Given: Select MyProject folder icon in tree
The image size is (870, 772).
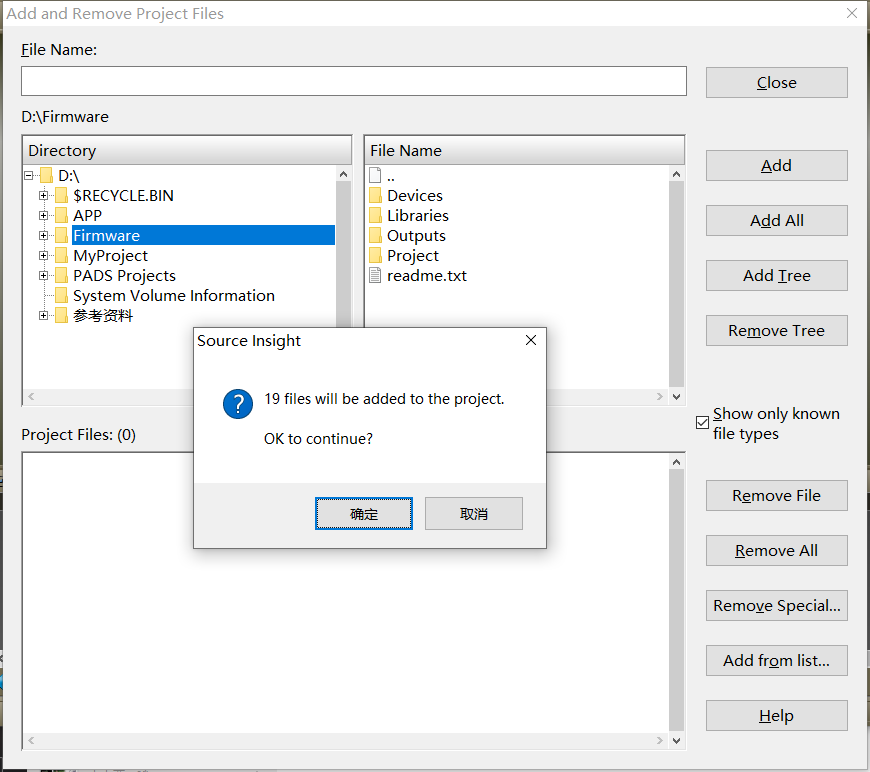Looking at the screenshot, I should 62,255.
